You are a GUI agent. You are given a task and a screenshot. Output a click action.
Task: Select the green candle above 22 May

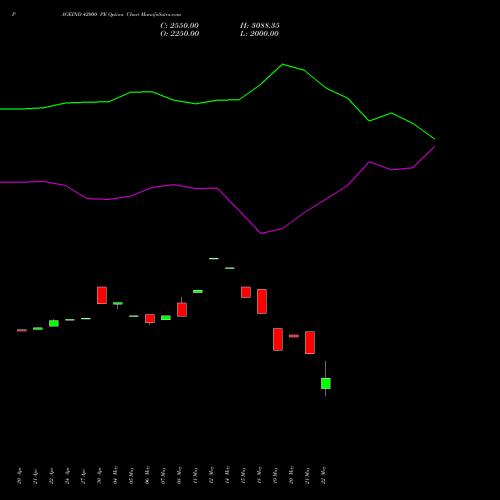[x=326, y=383]
